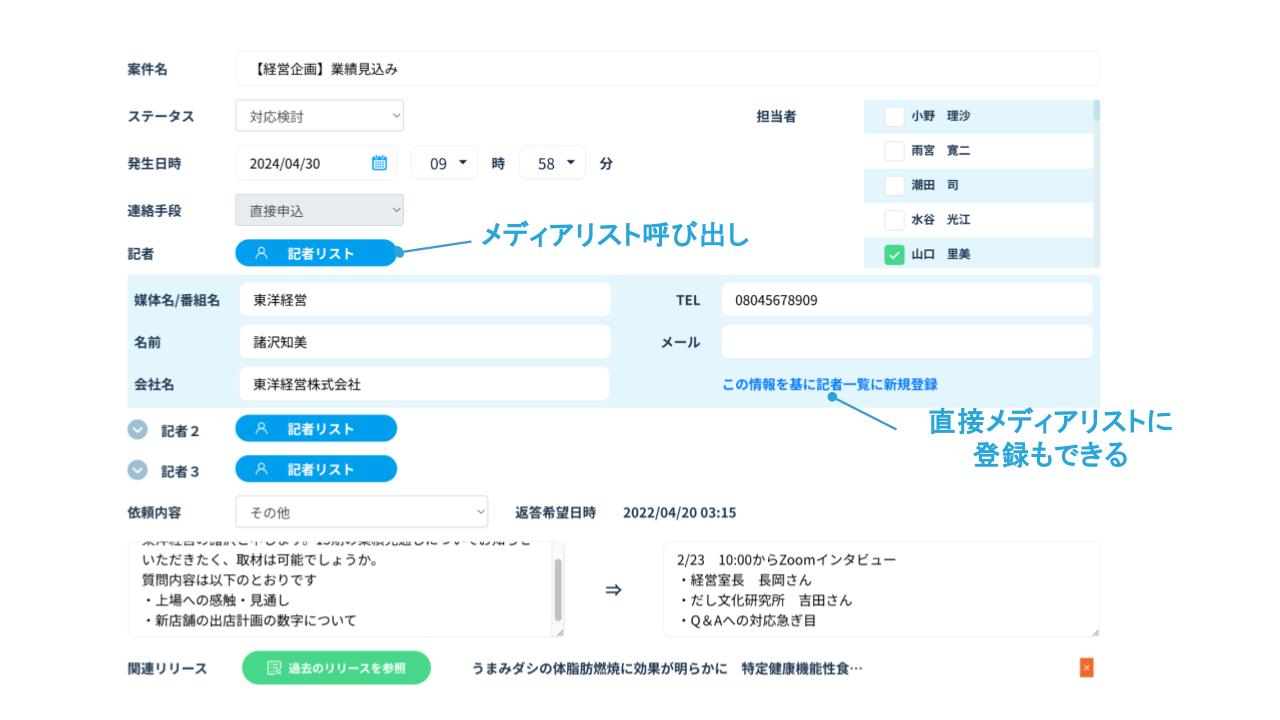Click この情報を基に記者一覧に新規登録 link
Screen dimensions: 1280x720
pos(830,384)
